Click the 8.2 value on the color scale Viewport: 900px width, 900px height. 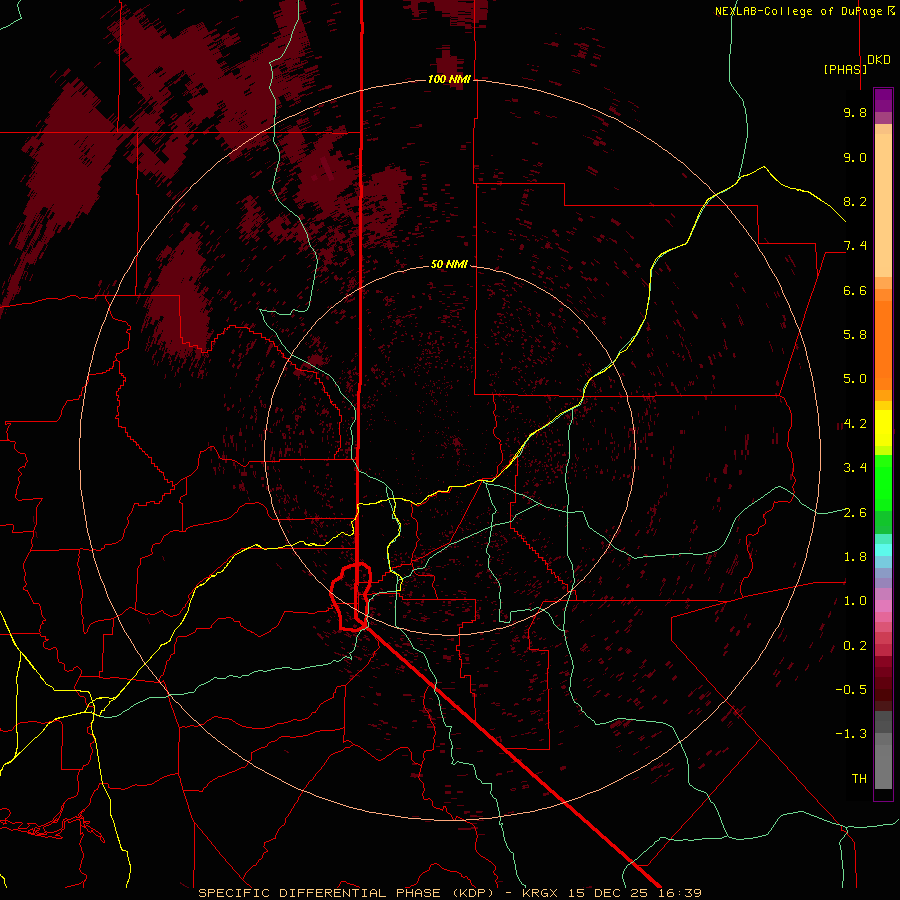[x=855, y=201]
